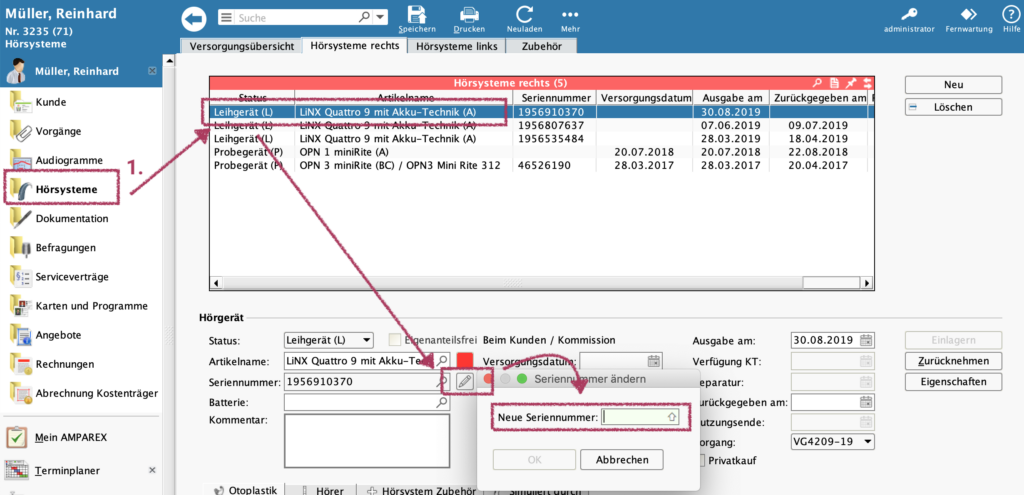Screen dimensions: 1024x495
Task: Click the Neue Seriennummer input field
Action: pyautogui.click(x=640, y=416)
